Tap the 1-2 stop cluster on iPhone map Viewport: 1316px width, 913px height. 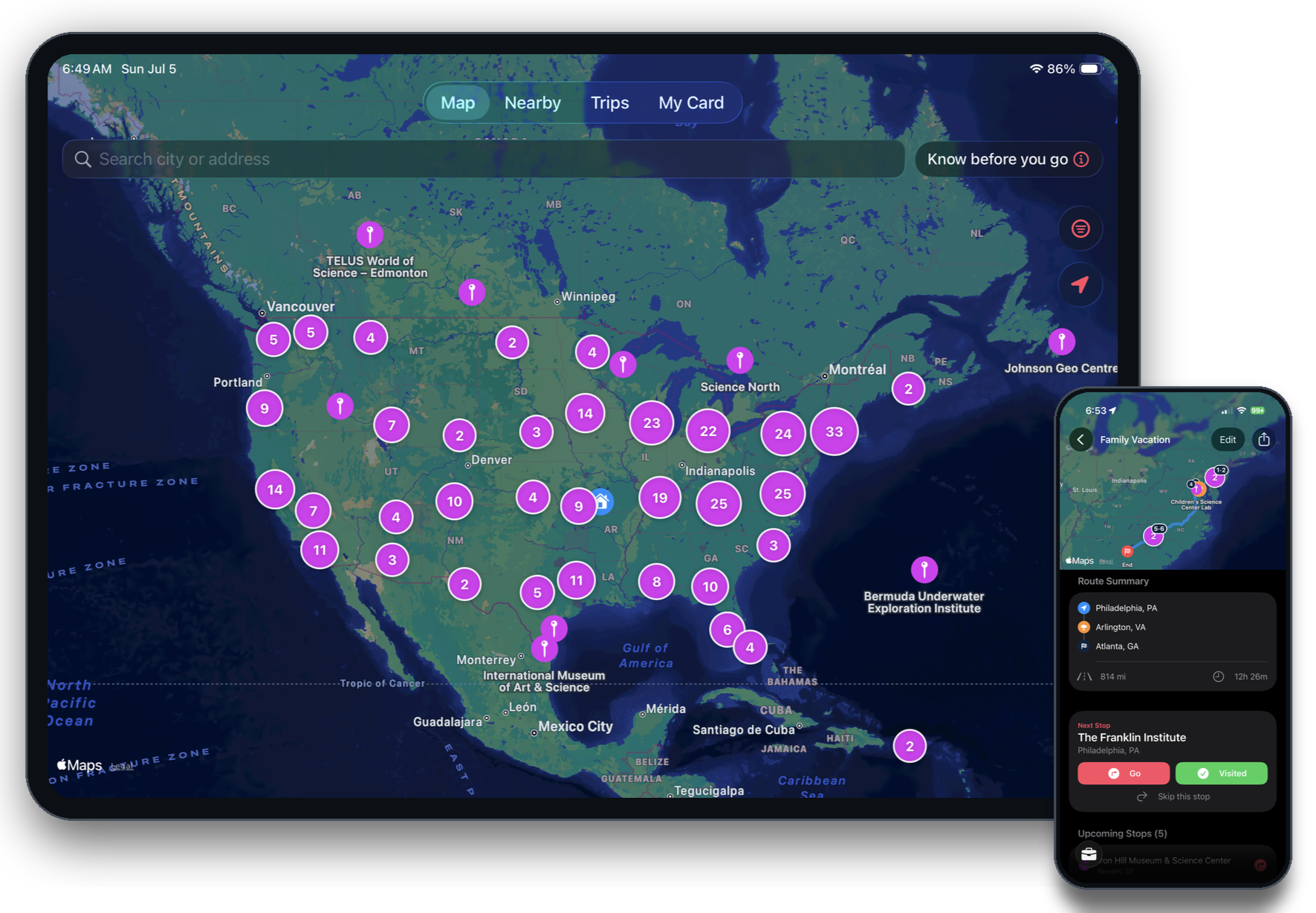tap(1216, 476)
